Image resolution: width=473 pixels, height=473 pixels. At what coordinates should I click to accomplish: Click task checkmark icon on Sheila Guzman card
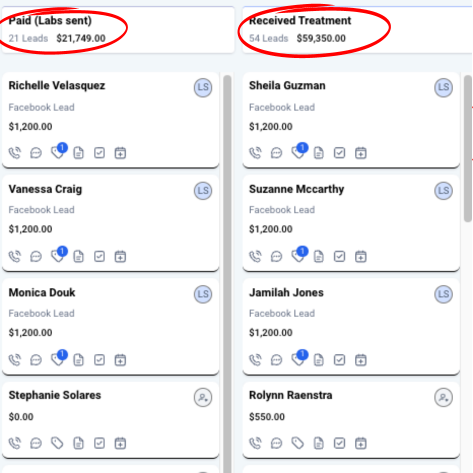[x=339, y=153]
